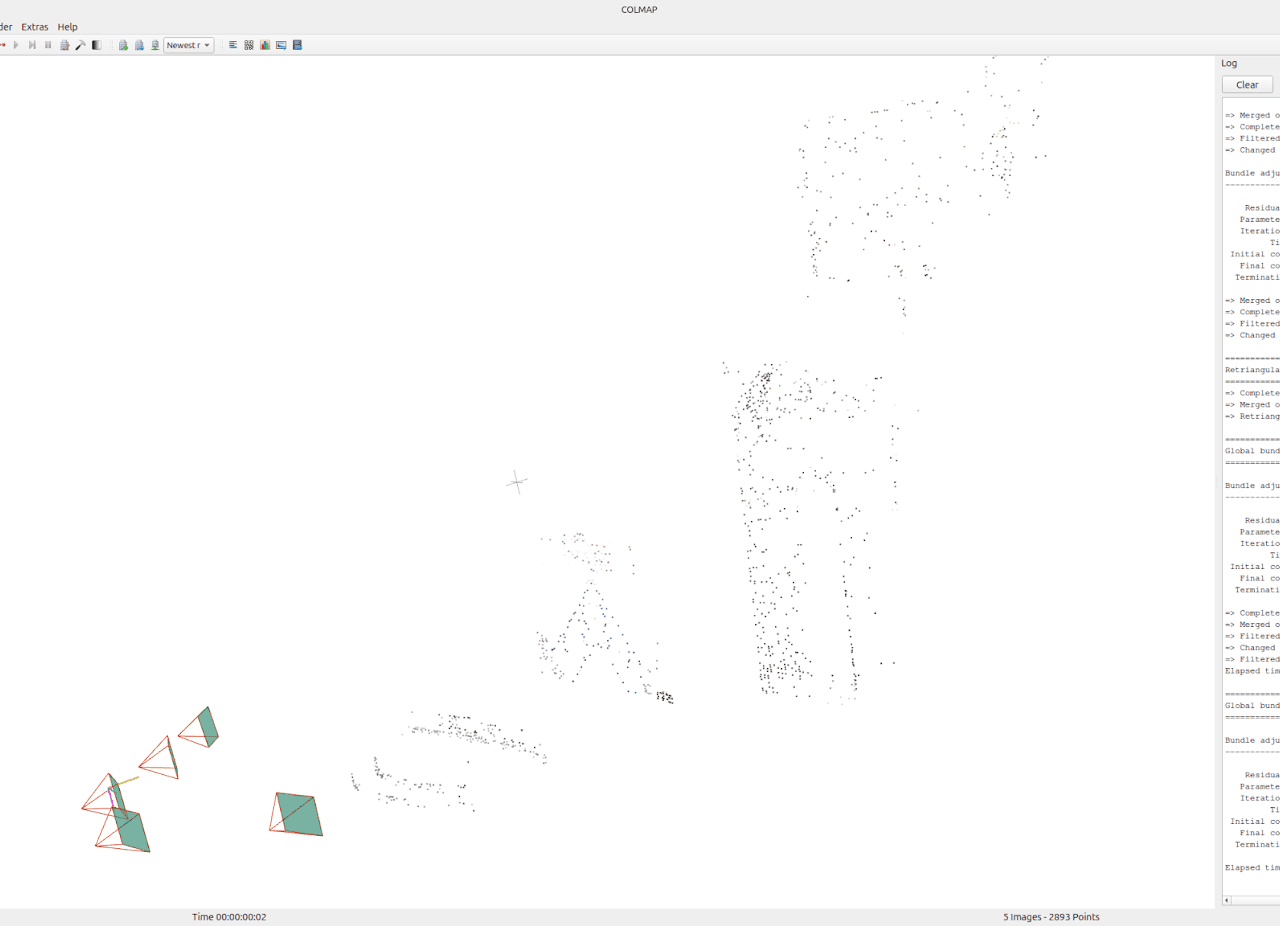The image size is (1280, 926).
Task: Click the match matrix toolbar icon
Action: [x=249, y=45]
